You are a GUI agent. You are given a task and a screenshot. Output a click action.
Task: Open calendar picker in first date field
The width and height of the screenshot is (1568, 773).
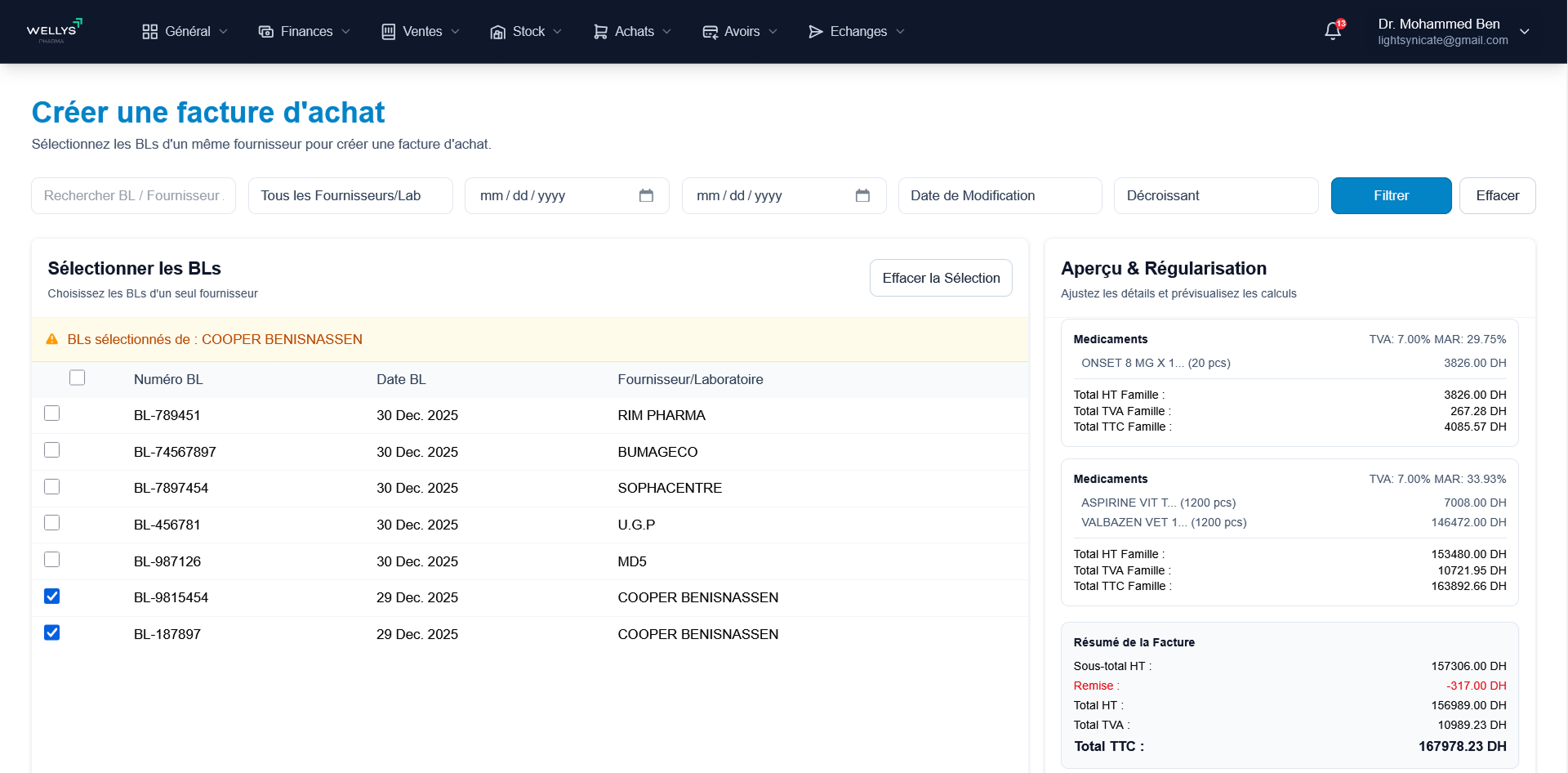coord(646,195)
